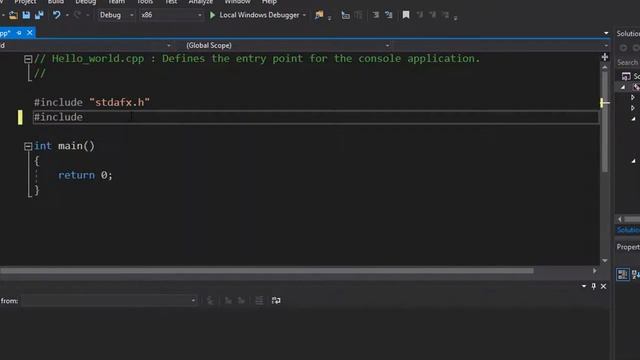Decrease indent with the outdent icon
Image resolution: width=640 pixels, height=360 pixels.
(x=375, y=15)
